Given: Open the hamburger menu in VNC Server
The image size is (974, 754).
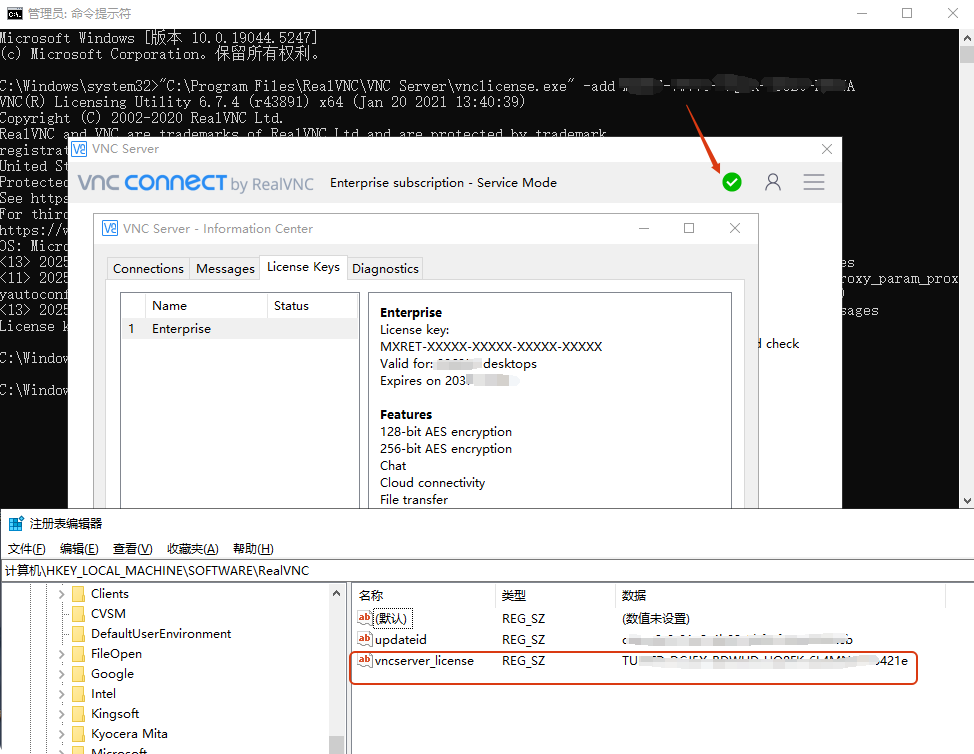Looking at the screenshot, I should pos(814,182).
